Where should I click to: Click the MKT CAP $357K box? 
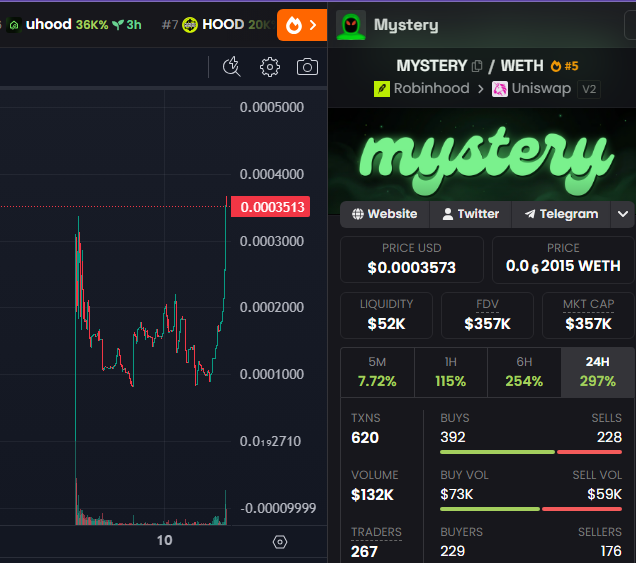[589, 315]
